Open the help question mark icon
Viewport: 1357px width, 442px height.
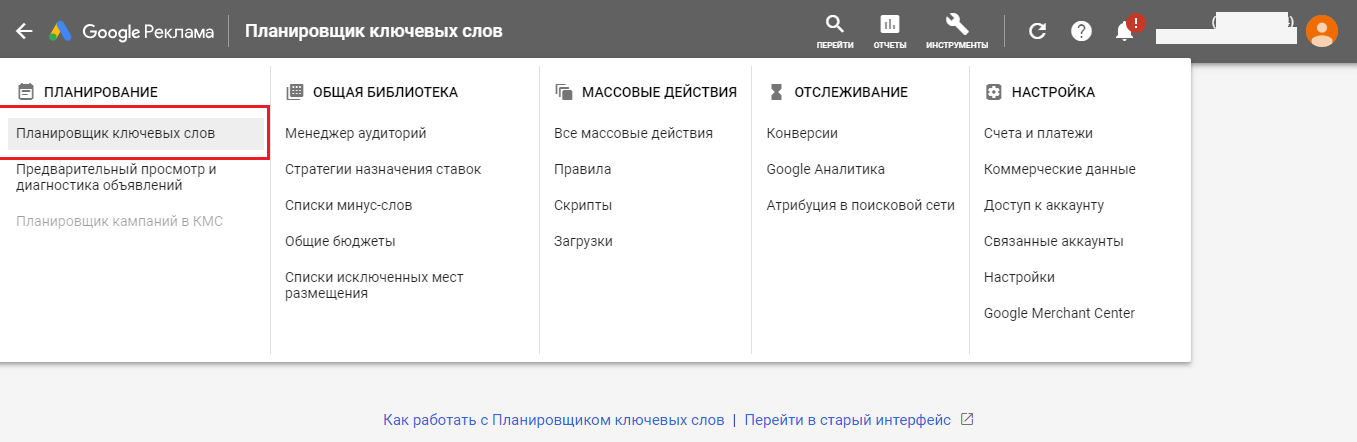click(x=1081, y=31)
